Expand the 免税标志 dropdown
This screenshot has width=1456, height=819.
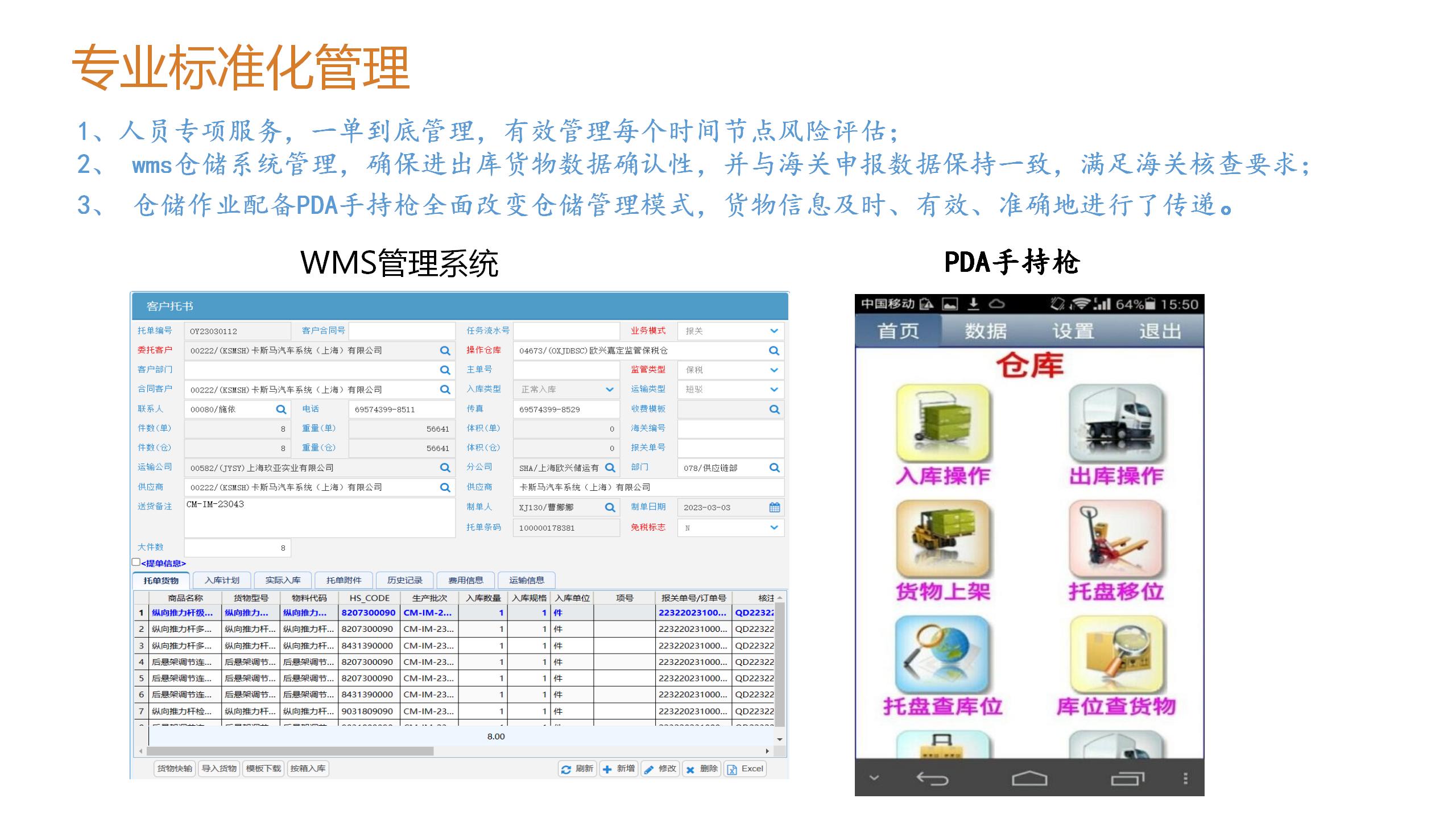[x=774, y=527]
